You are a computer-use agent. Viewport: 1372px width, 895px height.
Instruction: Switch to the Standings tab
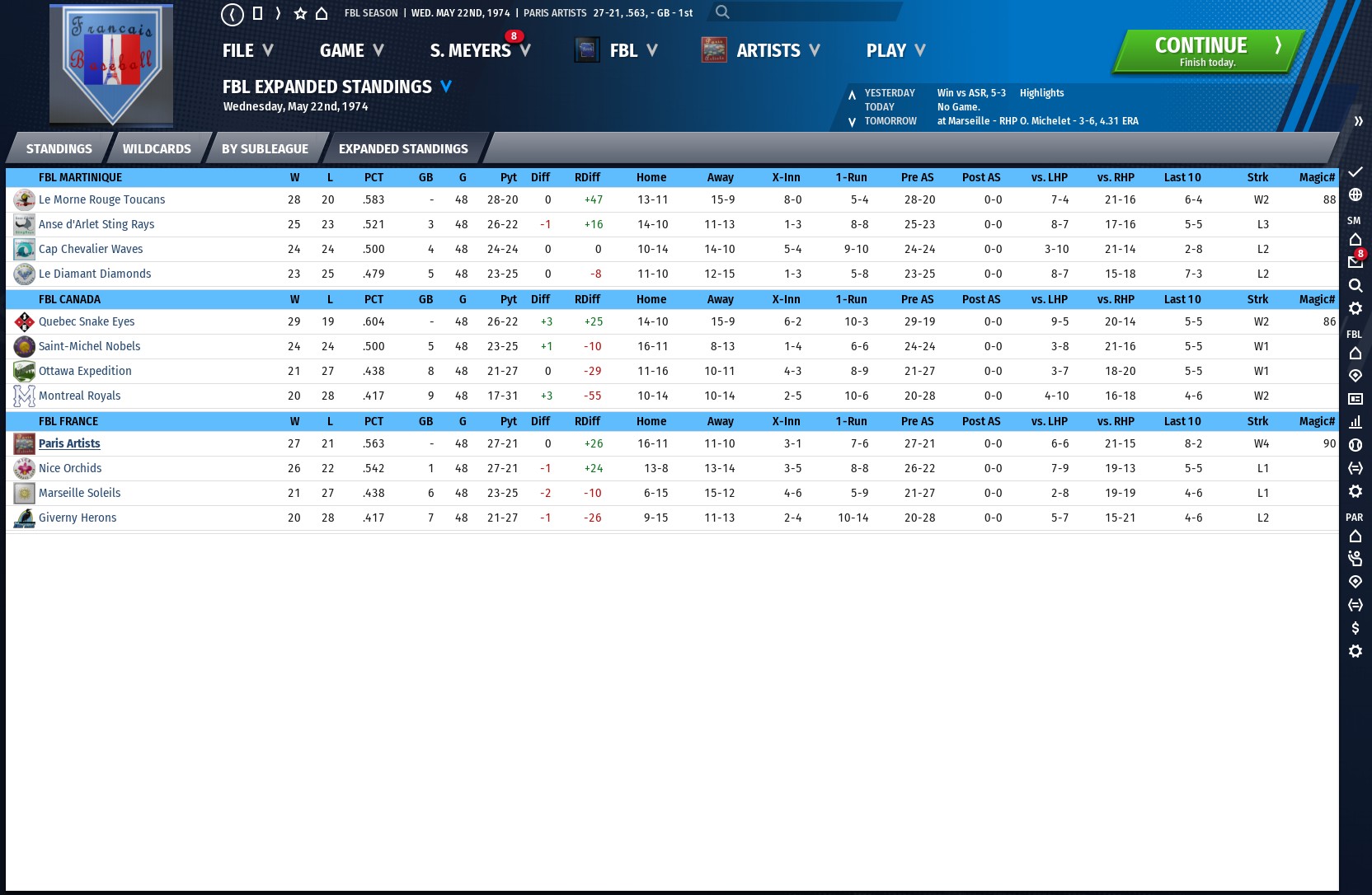(59, 148)
